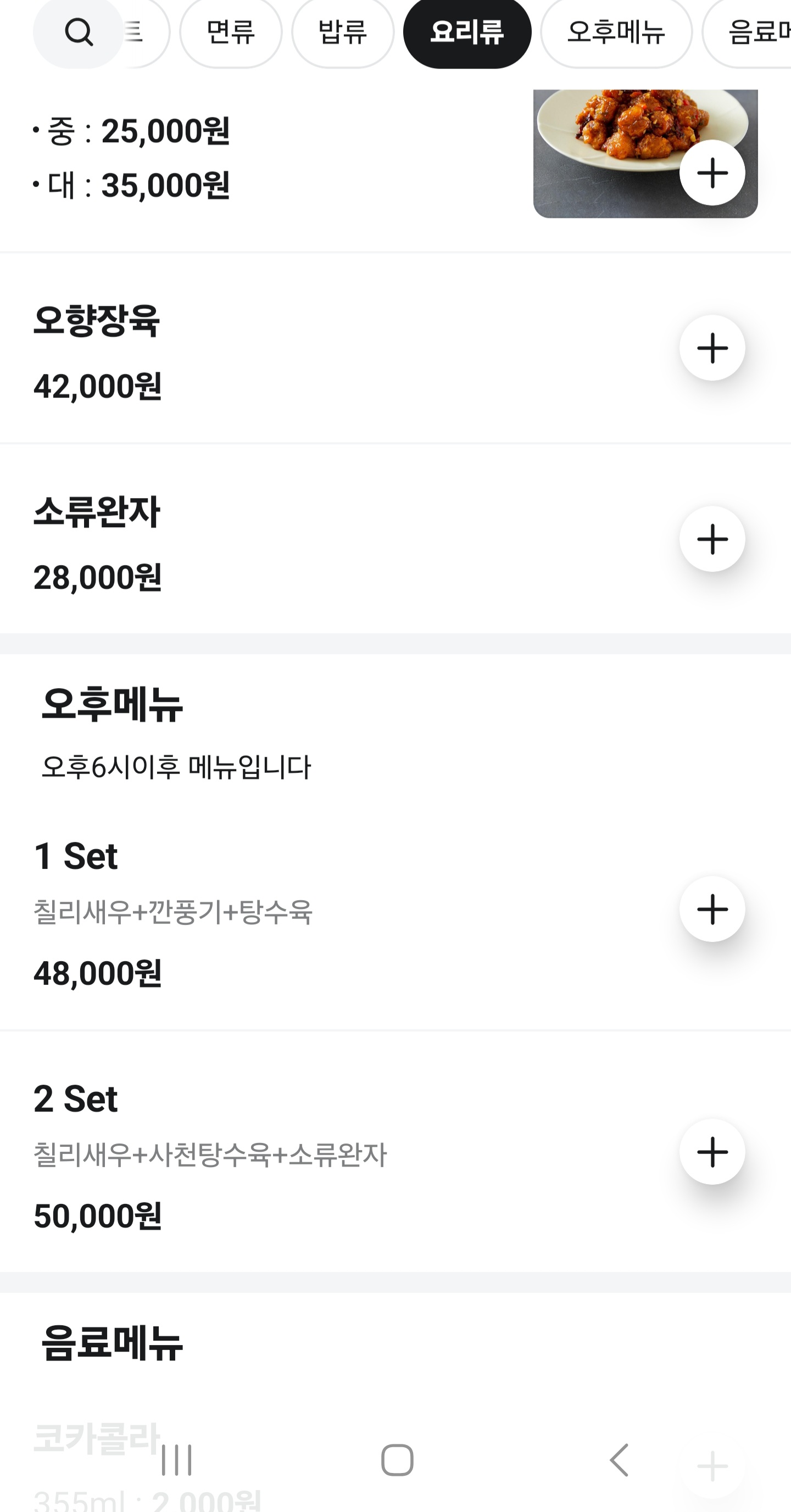Viewport: 791px width, 1512px height.
Task: Add 2 Set with plus icon
Action: point(712,1152)
